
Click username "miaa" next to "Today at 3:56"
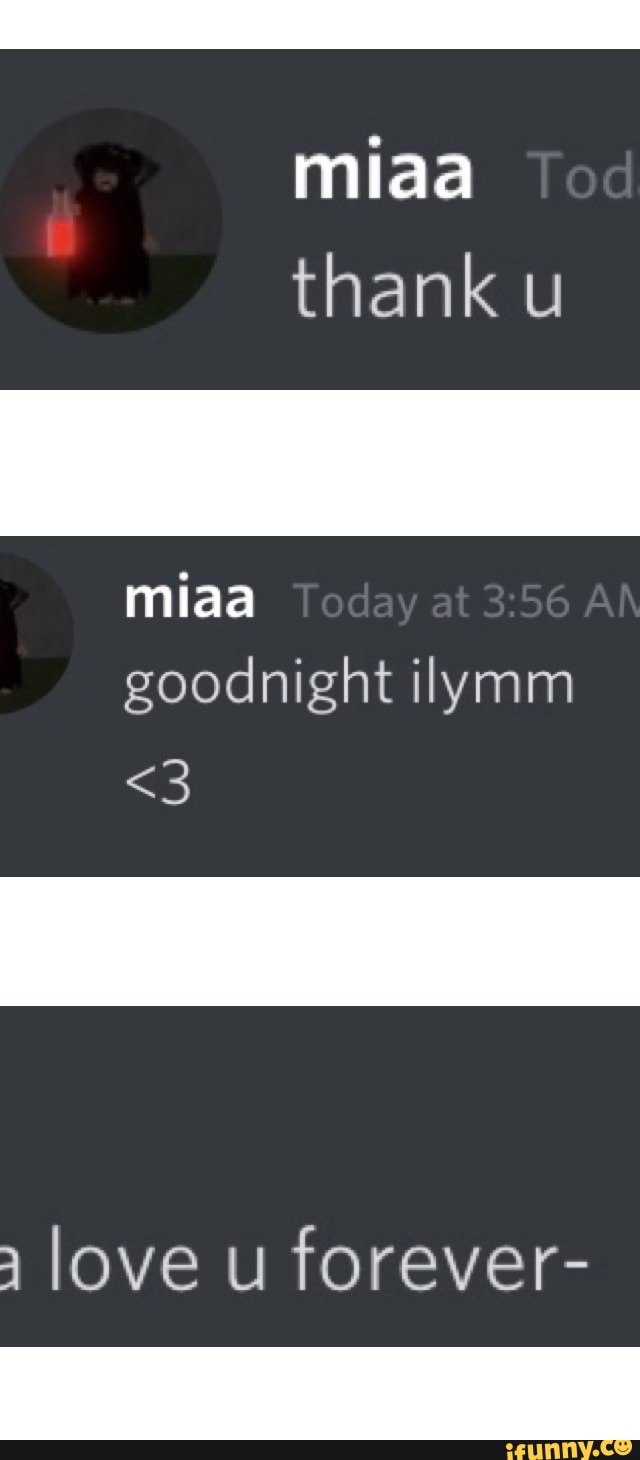190,601
